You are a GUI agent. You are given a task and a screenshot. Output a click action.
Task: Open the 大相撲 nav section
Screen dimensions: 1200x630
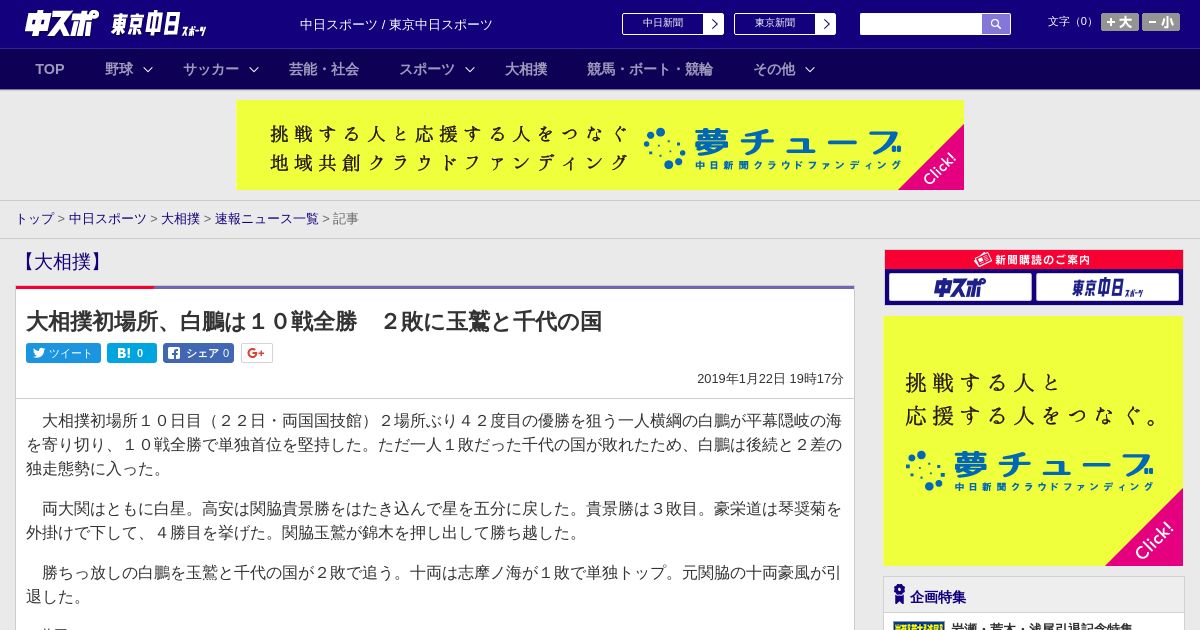point(526,69)
